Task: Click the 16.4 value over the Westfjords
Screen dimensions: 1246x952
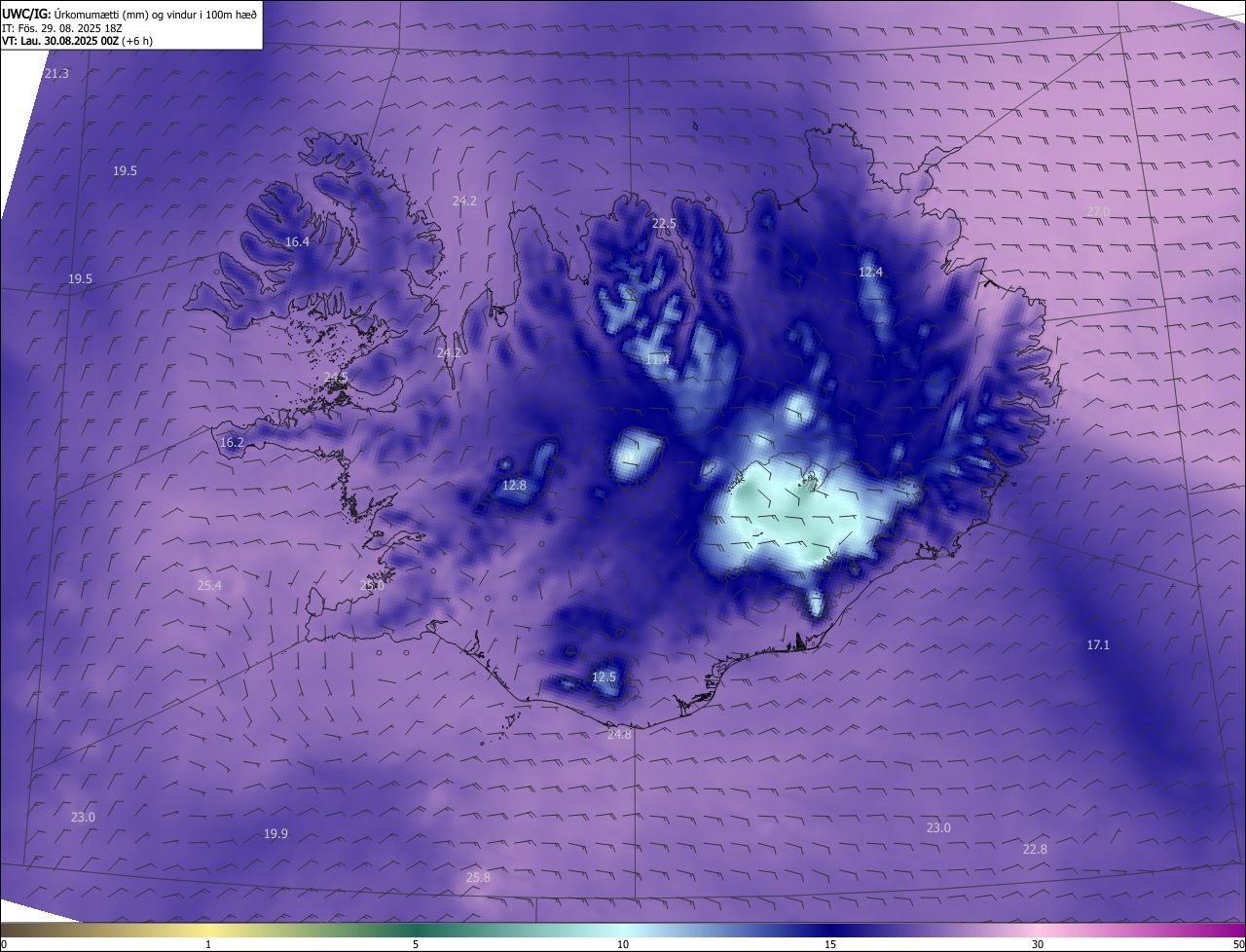Action: pos(297,242)
